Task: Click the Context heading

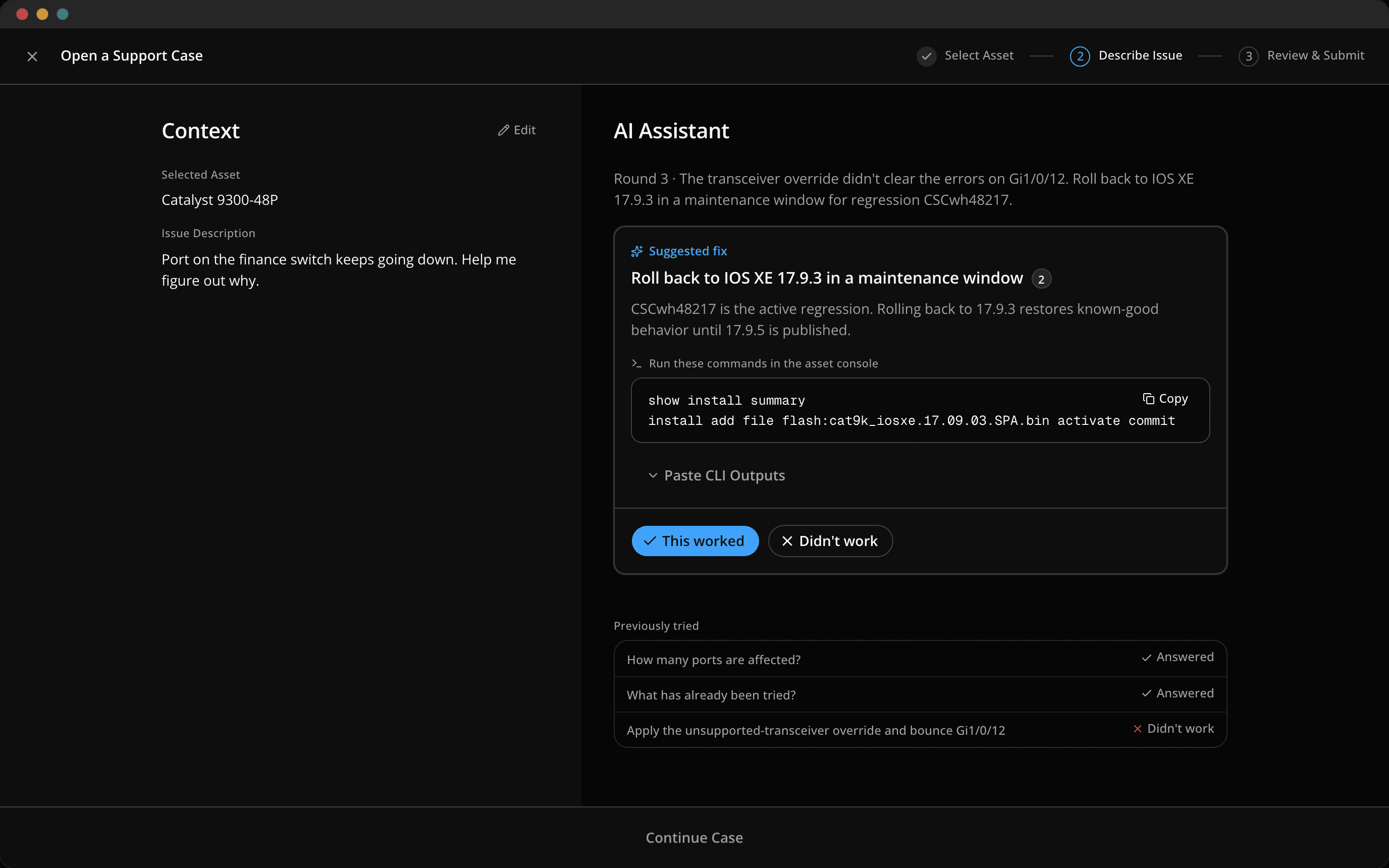Action: [x=200, y=131]
